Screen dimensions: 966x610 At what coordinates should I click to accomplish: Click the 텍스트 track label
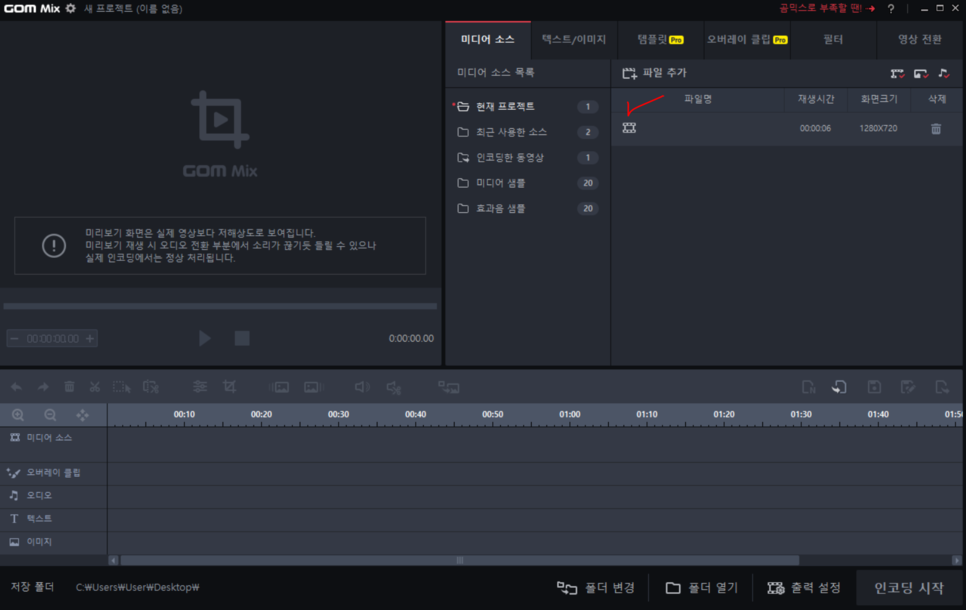tap(39, 519)
